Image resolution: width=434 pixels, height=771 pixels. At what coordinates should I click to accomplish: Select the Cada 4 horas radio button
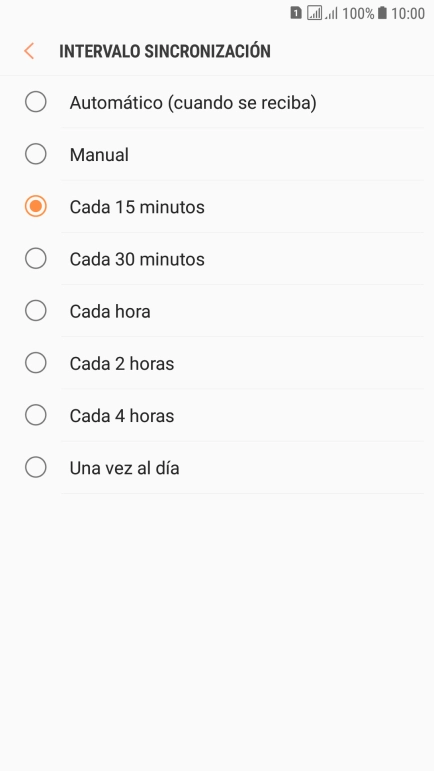[36, 415]
